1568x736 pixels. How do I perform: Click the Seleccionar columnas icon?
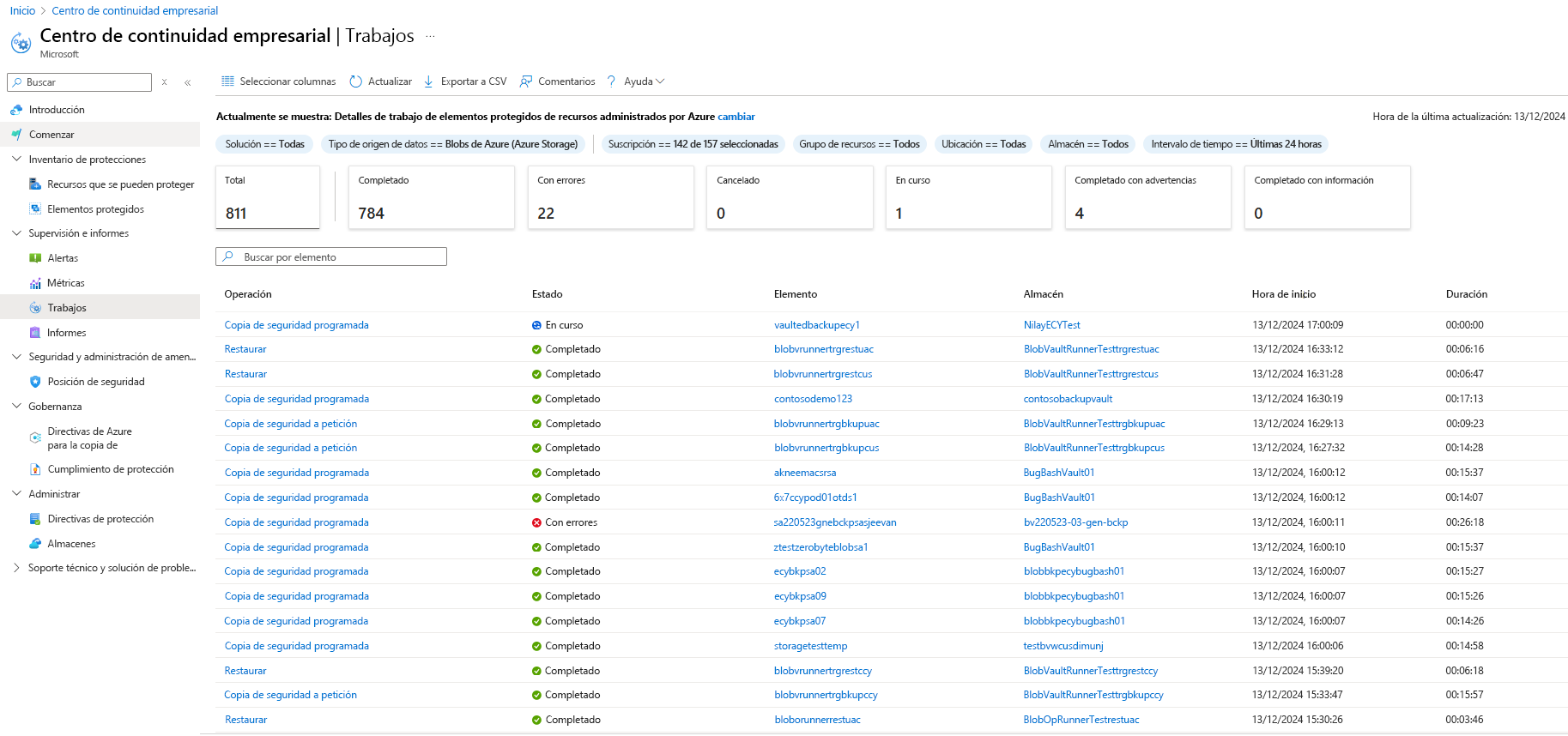(227, 81)
